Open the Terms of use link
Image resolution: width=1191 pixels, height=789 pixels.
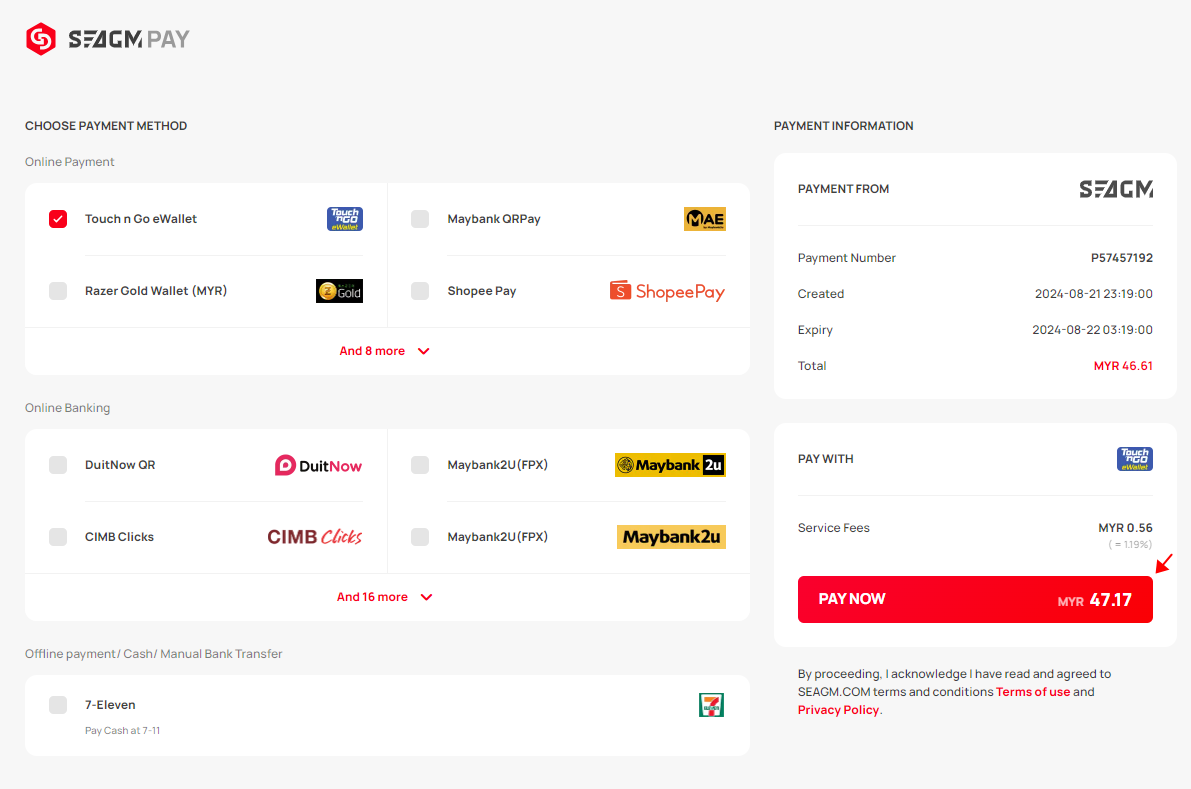[x=1033, y=692]
